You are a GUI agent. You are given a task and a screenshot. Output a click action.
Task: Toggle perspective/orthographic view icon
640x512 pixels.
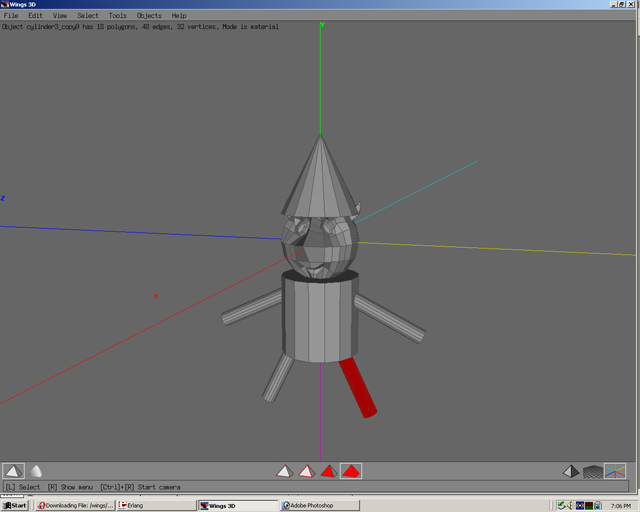tap(571, 472)
